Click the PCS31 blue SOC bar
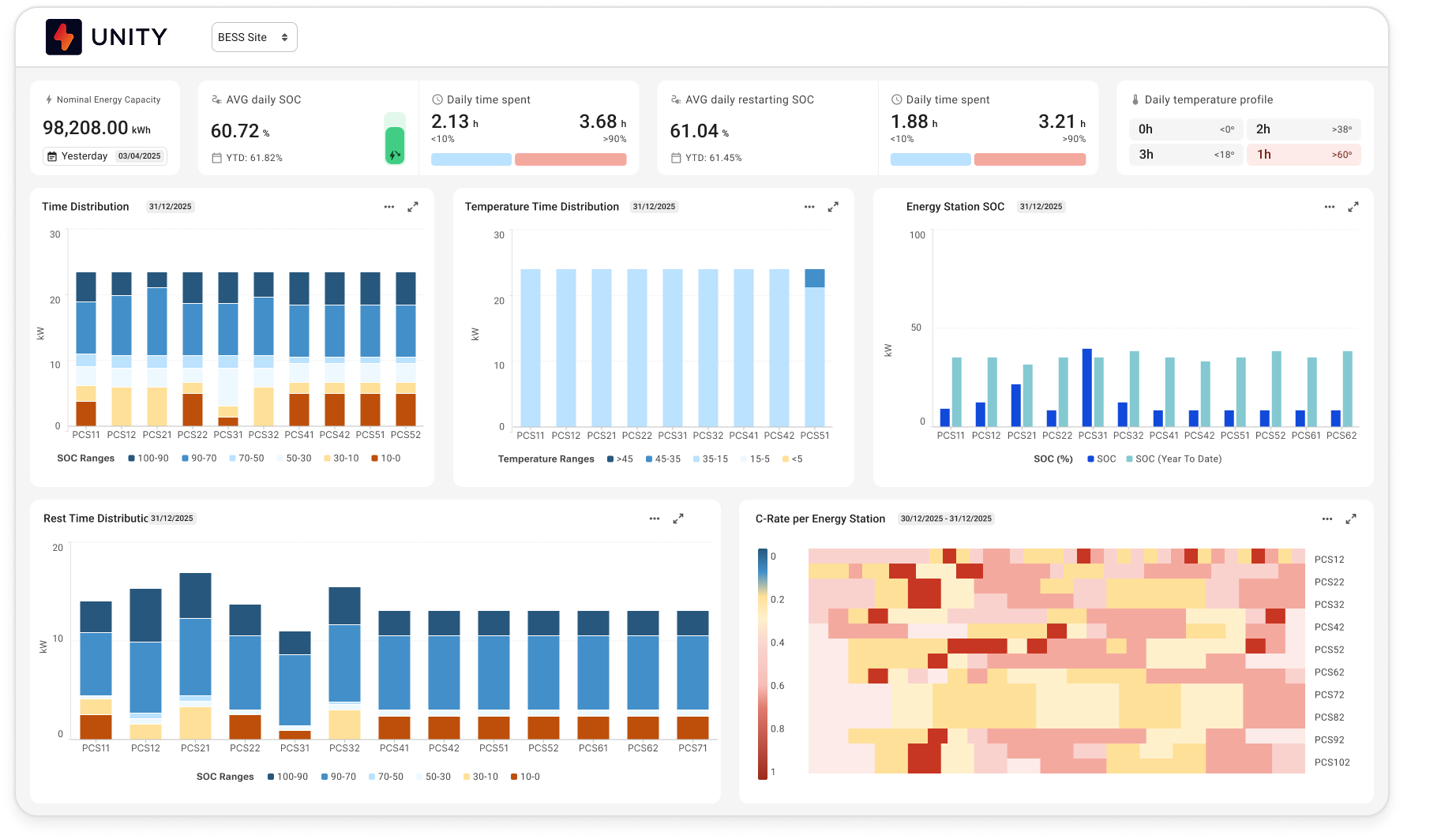Image resolution: width=1456 pixels, height=839 pixels. [x=1087, y=387]
